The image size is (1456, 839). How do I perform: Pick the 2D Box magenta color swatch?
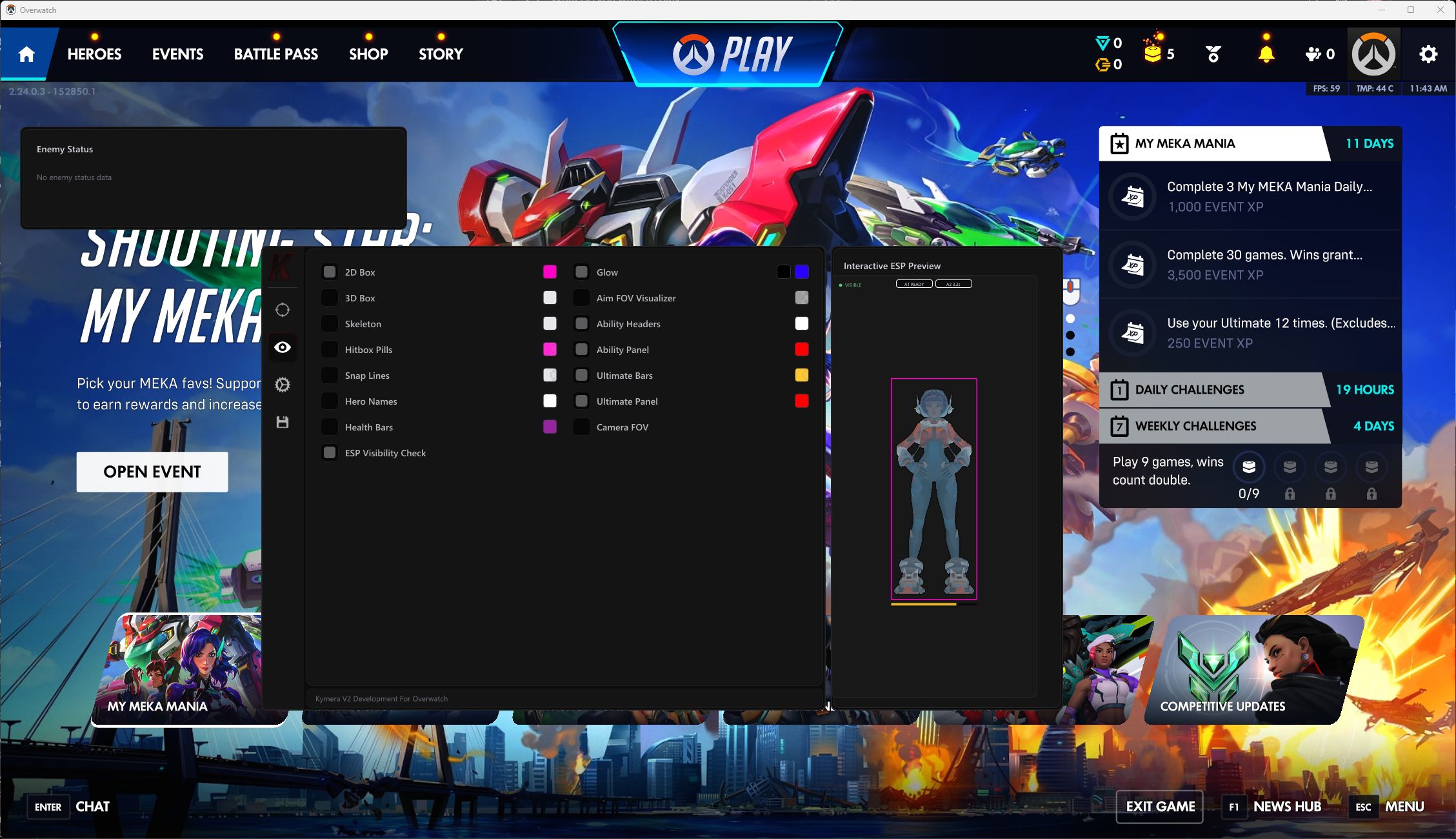[x=550, y=272]
